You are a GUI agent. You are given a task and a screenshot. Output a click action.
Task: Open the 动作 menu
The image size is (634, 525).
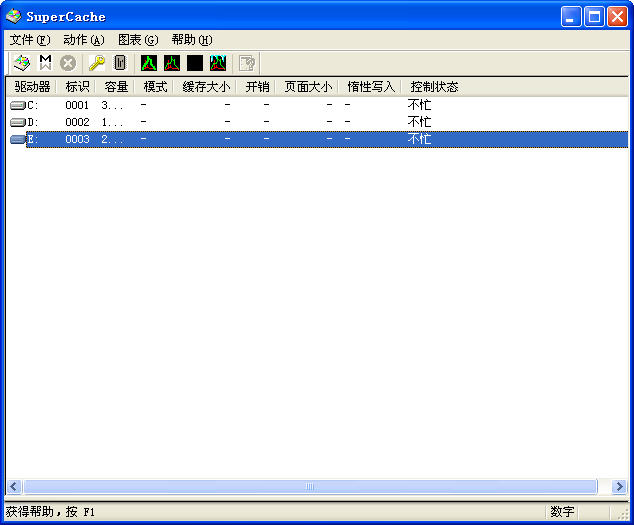(83, 40)
